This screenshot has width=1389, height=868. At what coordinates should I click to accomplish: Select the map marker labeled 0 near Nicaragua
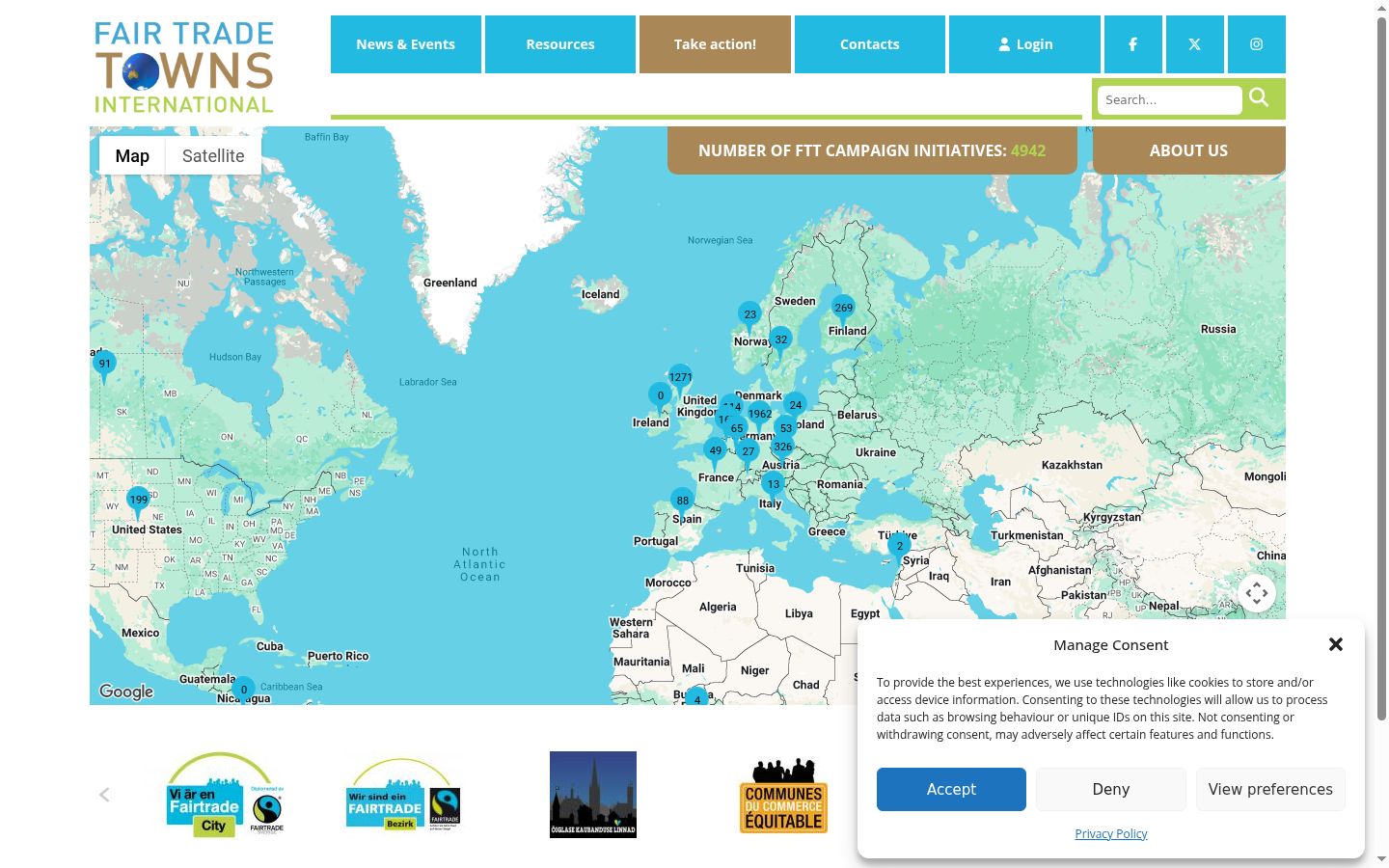(x=243, y=691)
